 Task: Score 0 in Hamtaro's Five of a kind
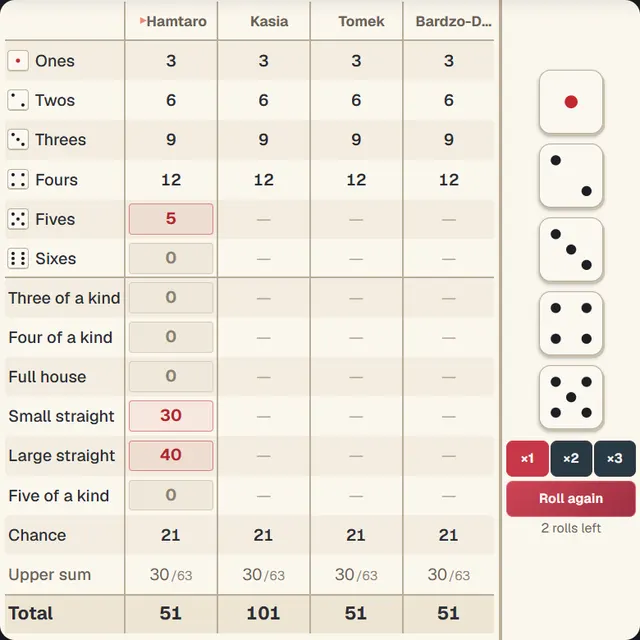pyautogui.click(x=171, y=495)
